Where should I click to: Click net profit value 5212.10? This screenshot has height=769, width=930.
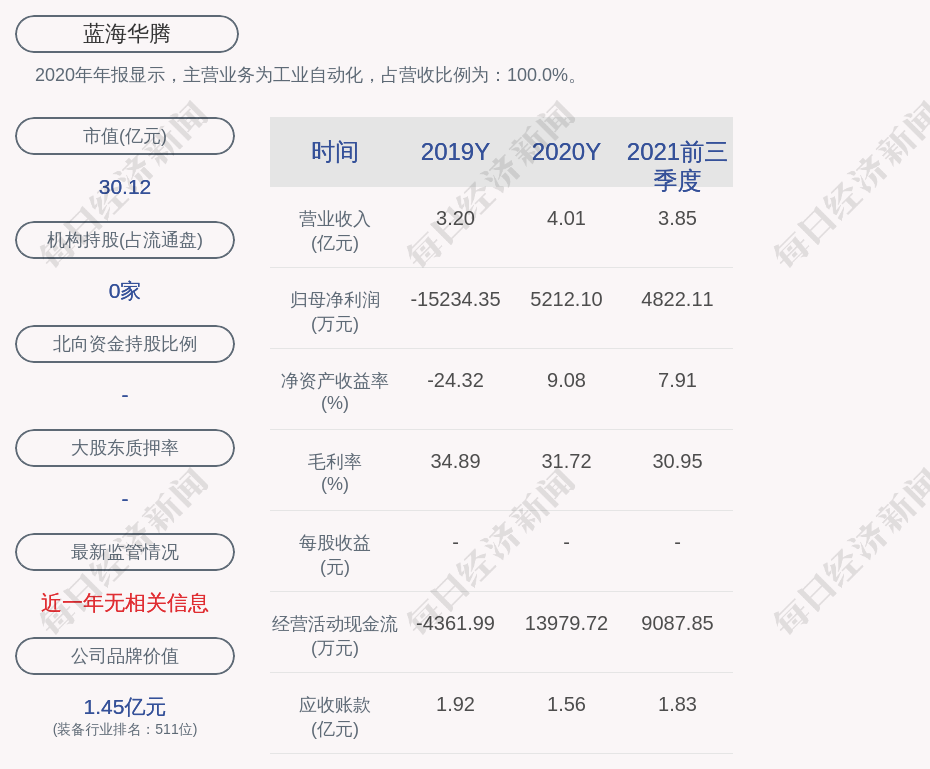tap(566, 299)
